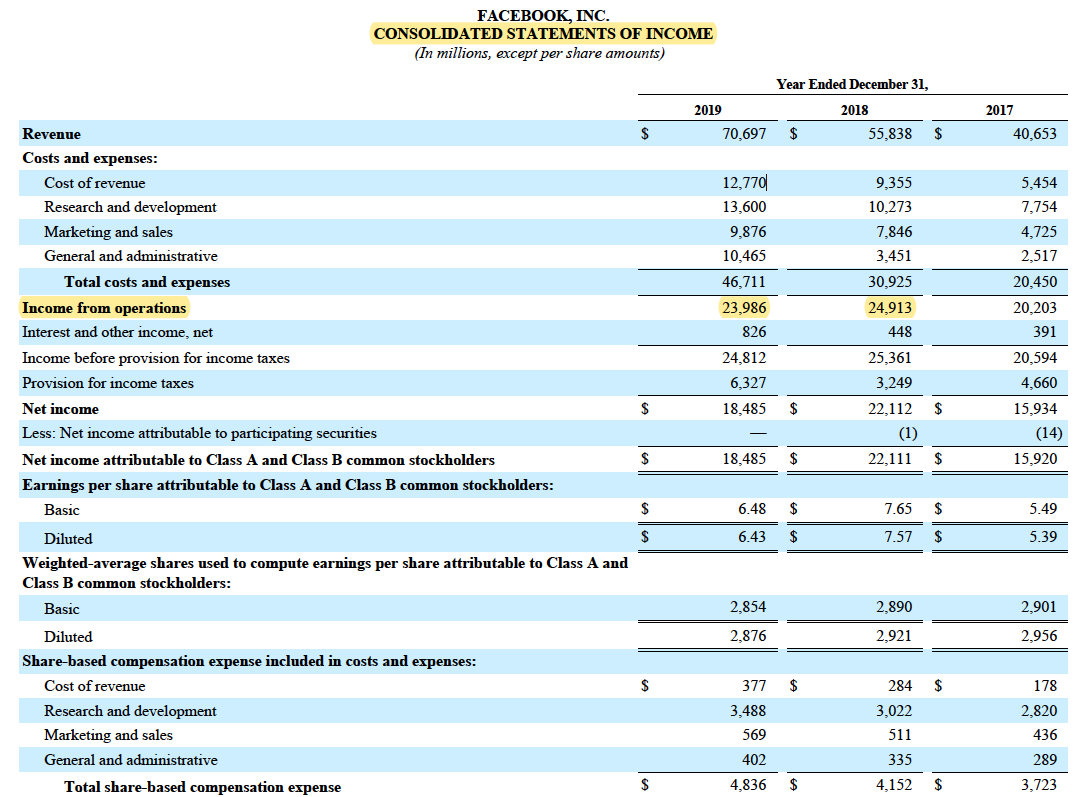Select the 2019 Cost of revenue cell 12,770

744,182
